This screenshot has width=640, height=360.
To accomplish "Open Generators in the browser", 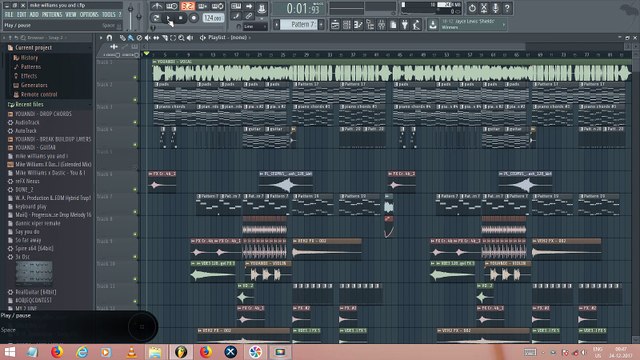I will pyautogui.click(x=34, y=85).
